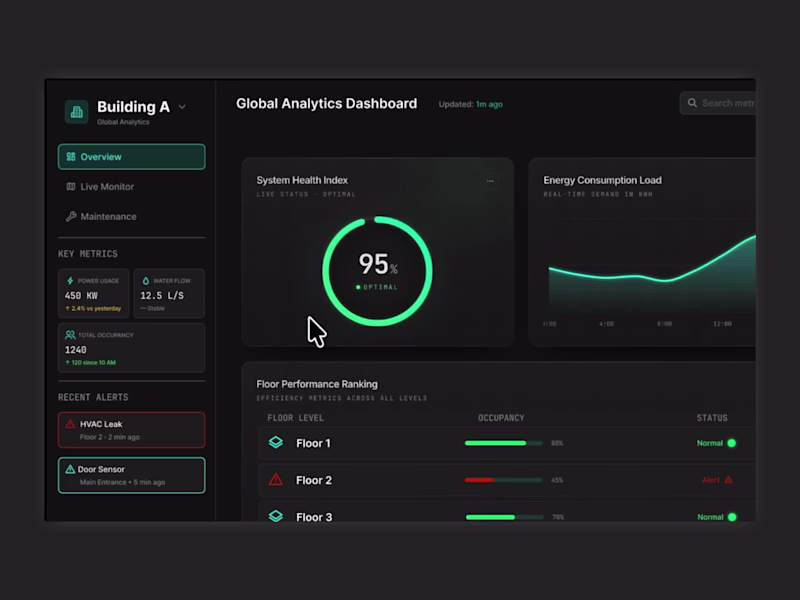800x600 pixels.
Task: Select the Floor 3 row label
Action: pyautogui.click(x=314, y=517)
